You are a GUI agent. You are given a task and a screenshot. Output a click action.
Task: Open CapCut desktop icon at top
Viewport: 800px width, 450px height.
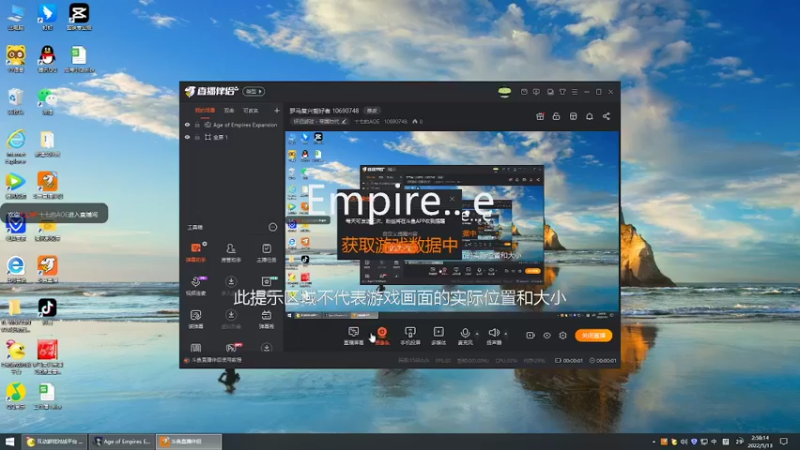tap(79, 16)
